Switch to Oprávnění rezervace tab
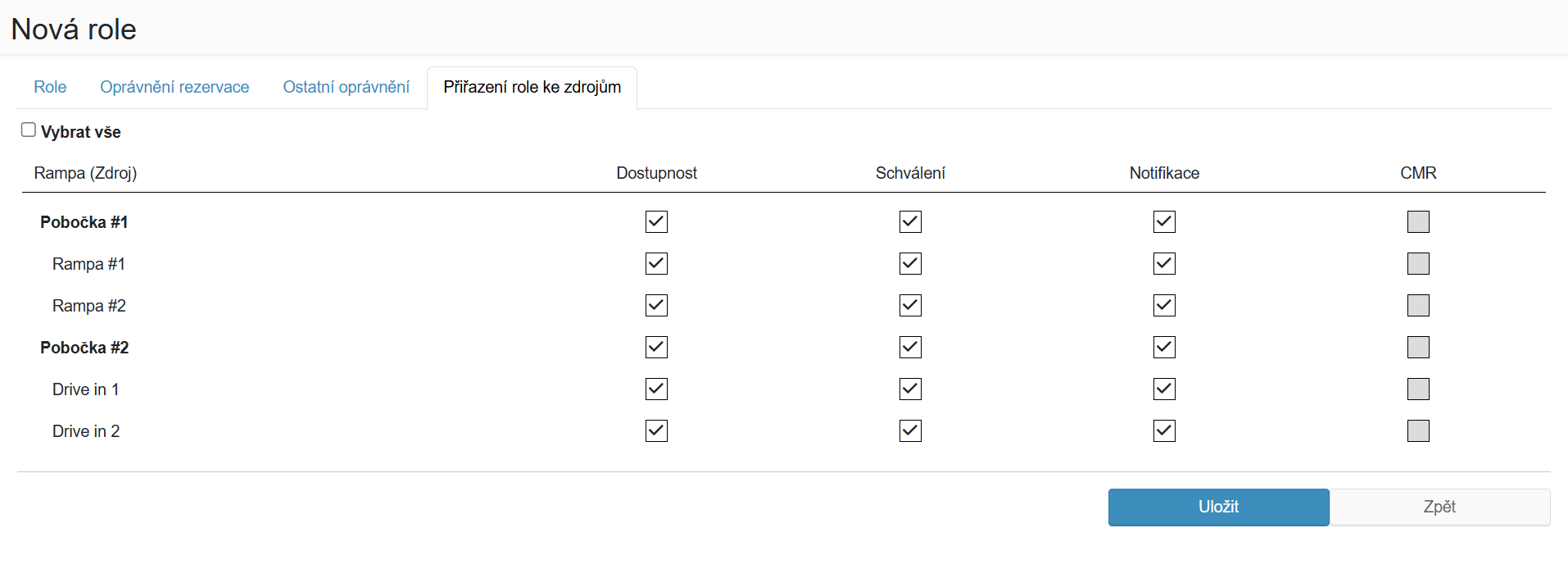This screenshot has width=1568, height=569. point(174,87)
